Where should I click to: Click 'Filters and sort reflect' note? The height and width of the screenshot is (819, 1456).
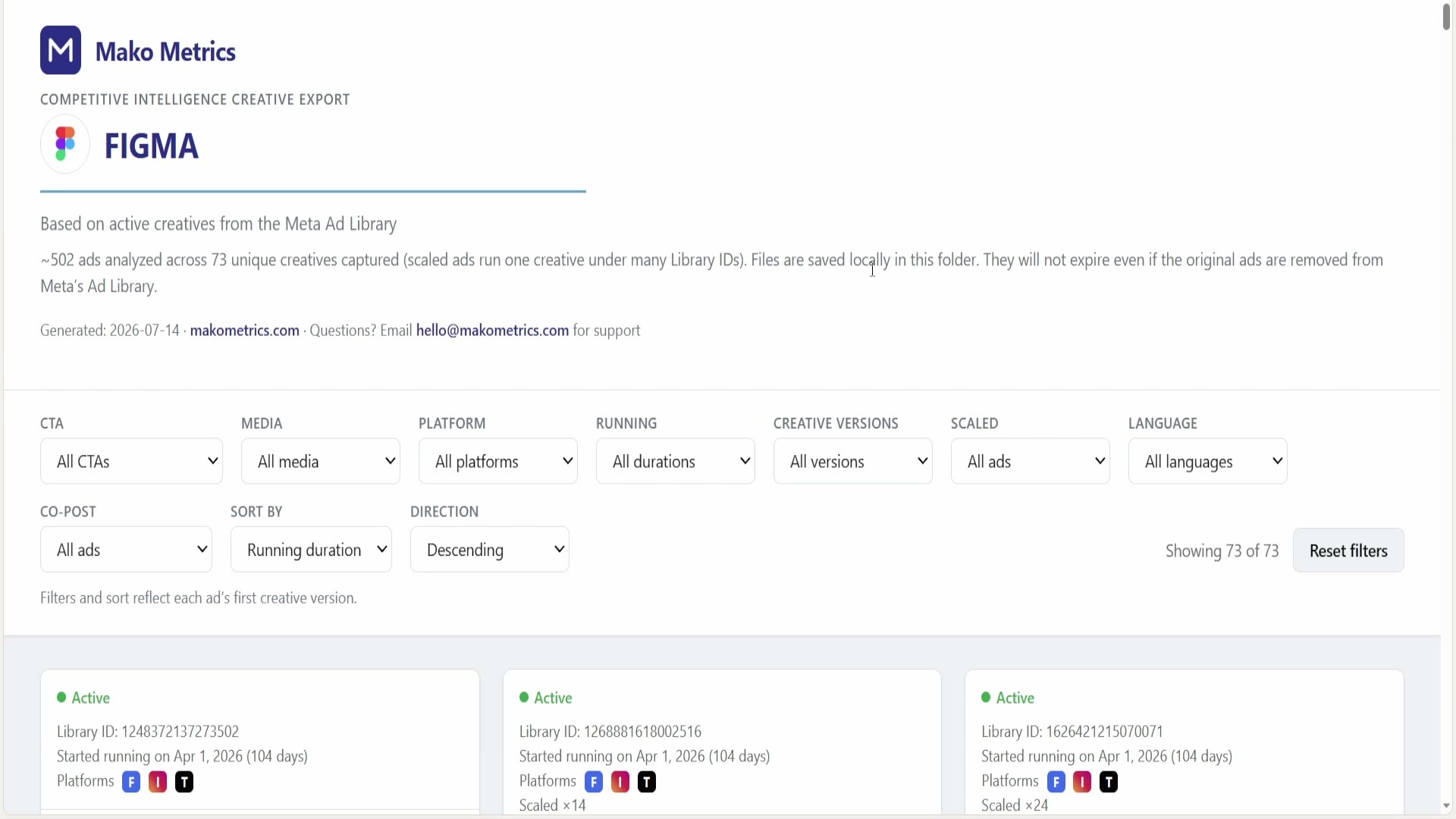click(199, 598)
